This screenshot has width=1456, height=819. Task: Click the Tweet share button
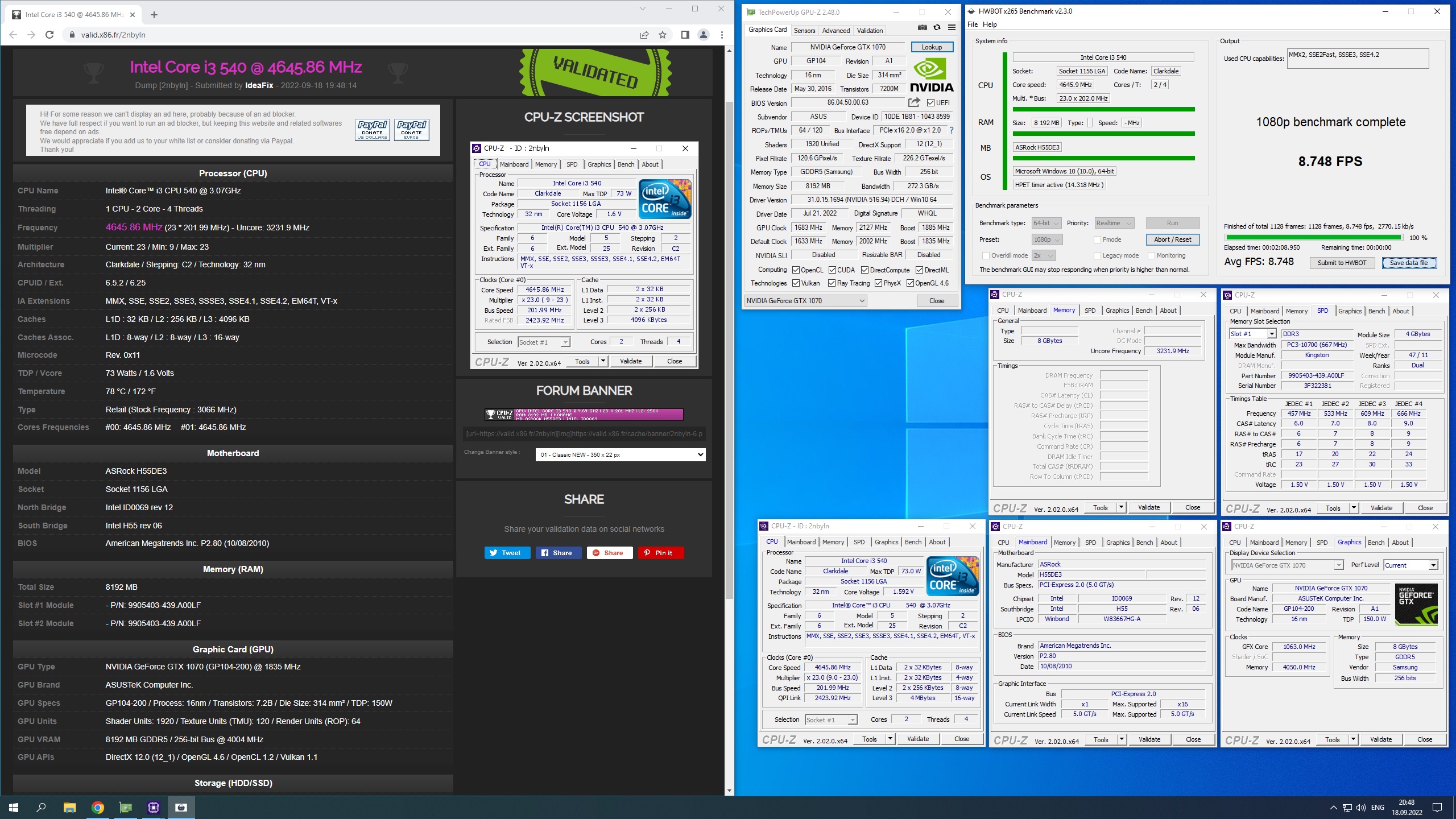coord(507,553)
